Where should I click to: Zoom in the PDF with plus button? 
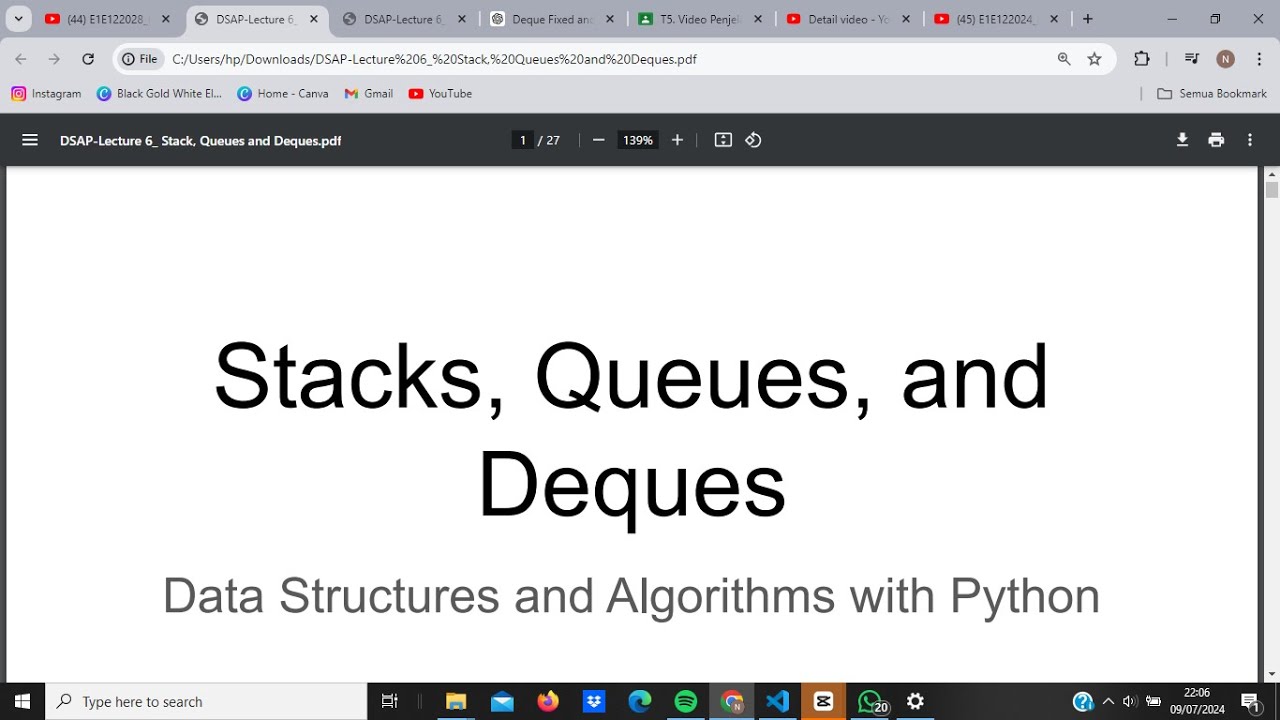pos(677,140)
